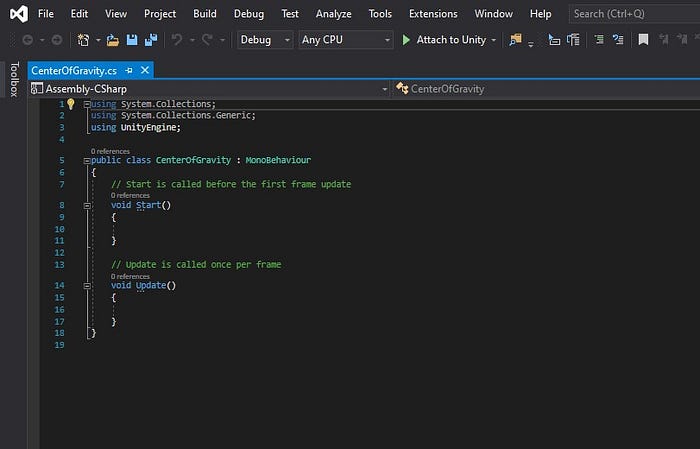Open the Help menu

click(x=540, y=14)
